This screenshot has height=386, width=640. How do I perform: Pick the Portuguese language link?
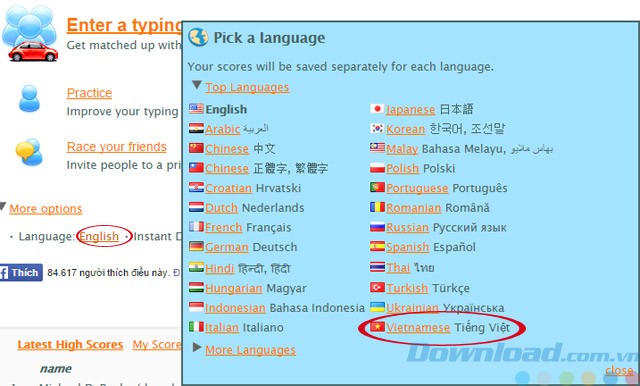pos(417,188)
